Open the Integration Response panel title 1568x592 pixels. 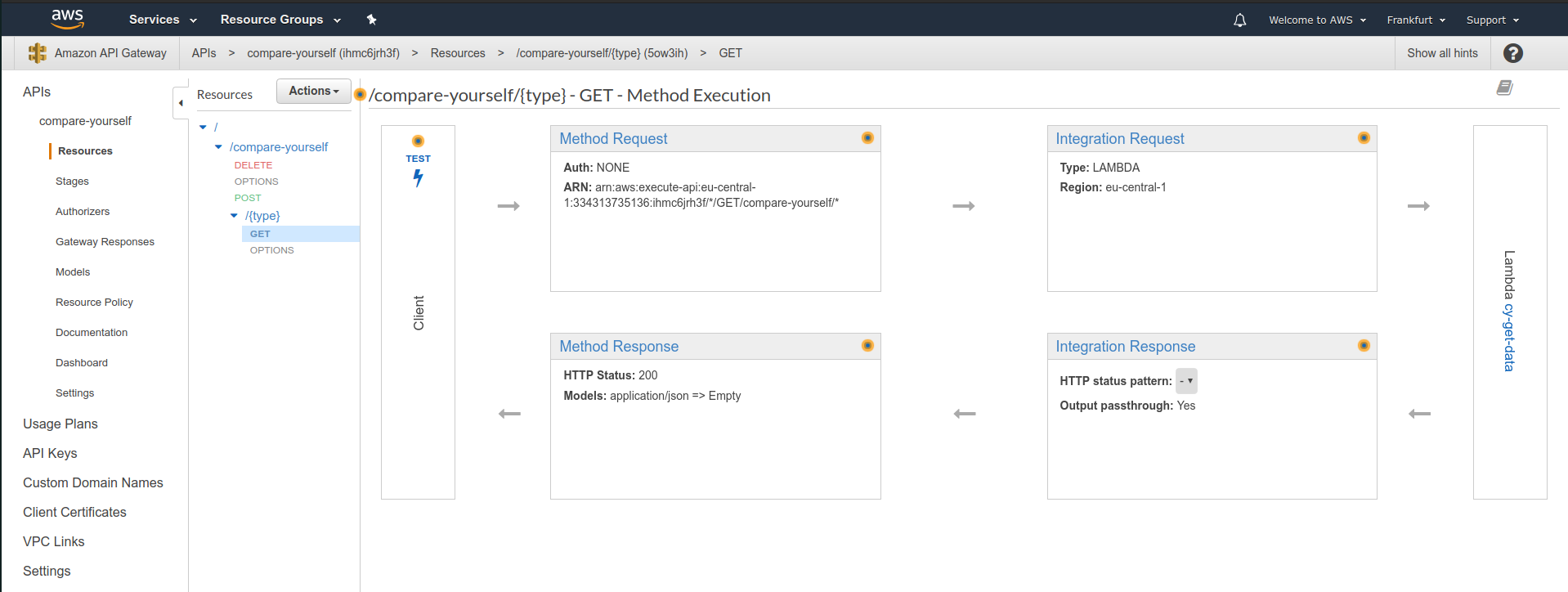click(1125, 347)
